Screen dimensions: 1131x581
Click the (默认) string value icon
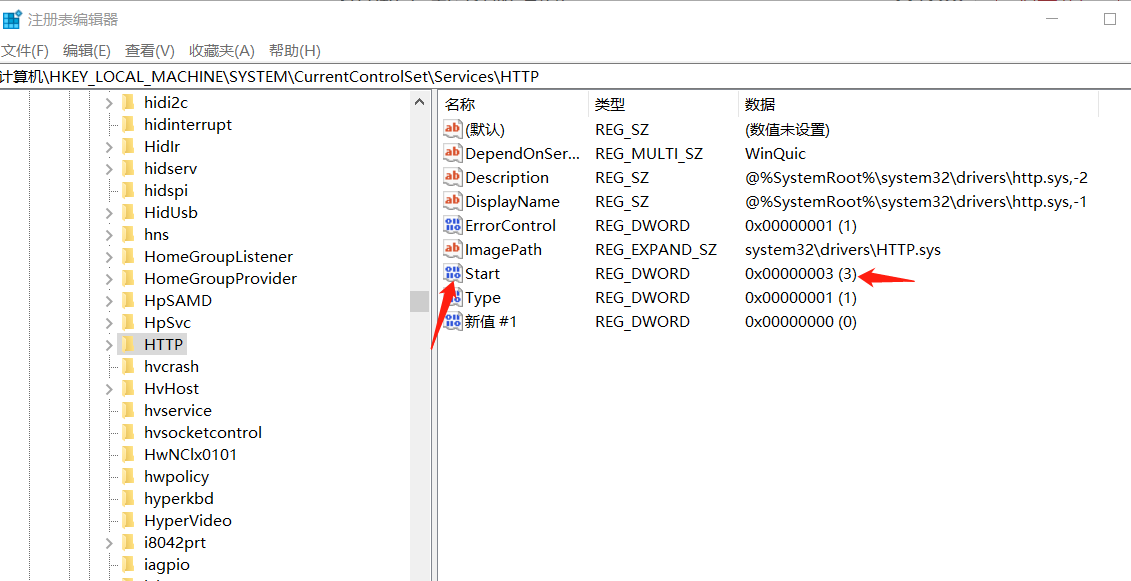point(452,129)
